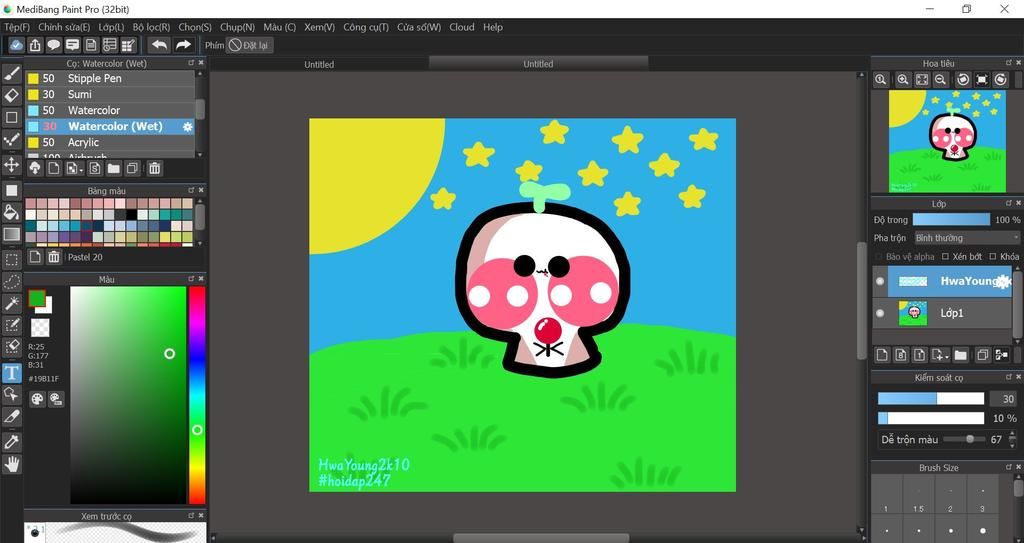
Task: Select the transparent color swatch
Action: 40,327
